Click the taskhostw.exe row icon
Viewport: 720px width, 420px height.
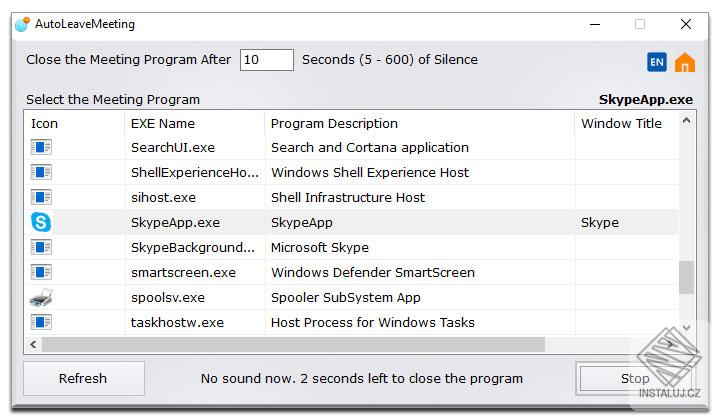coord(41,323)
